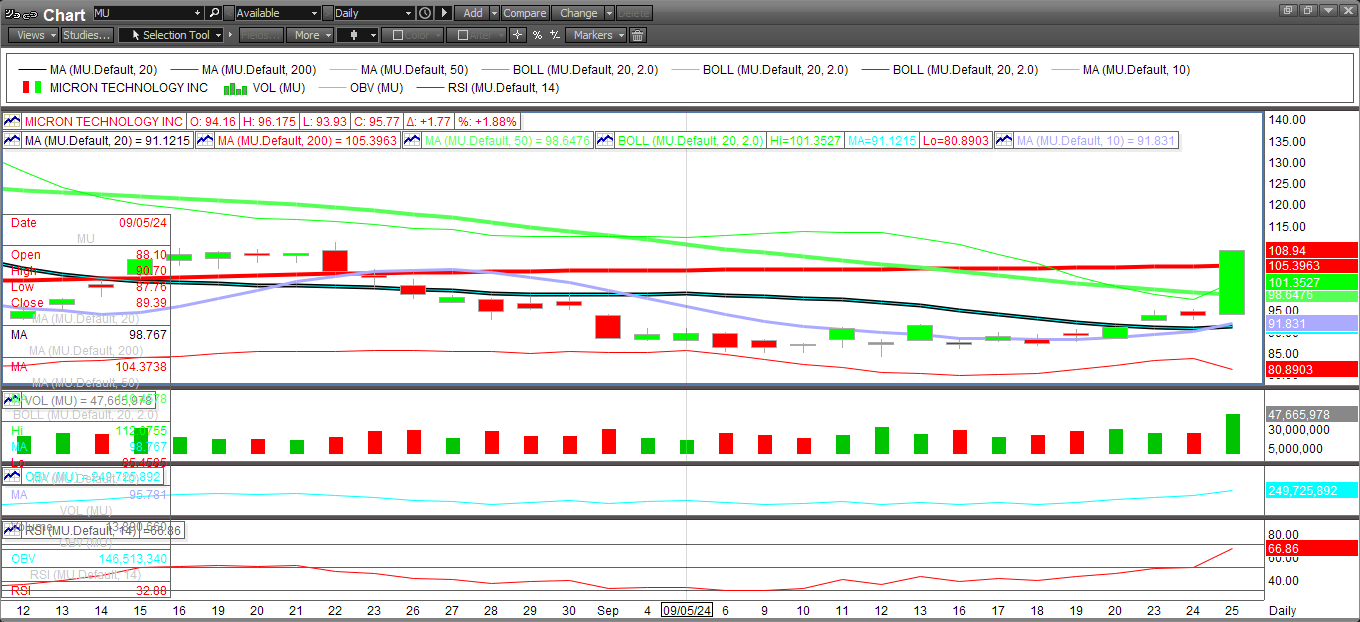
Task: Click the Studies... button
Action: click(86, 35)
